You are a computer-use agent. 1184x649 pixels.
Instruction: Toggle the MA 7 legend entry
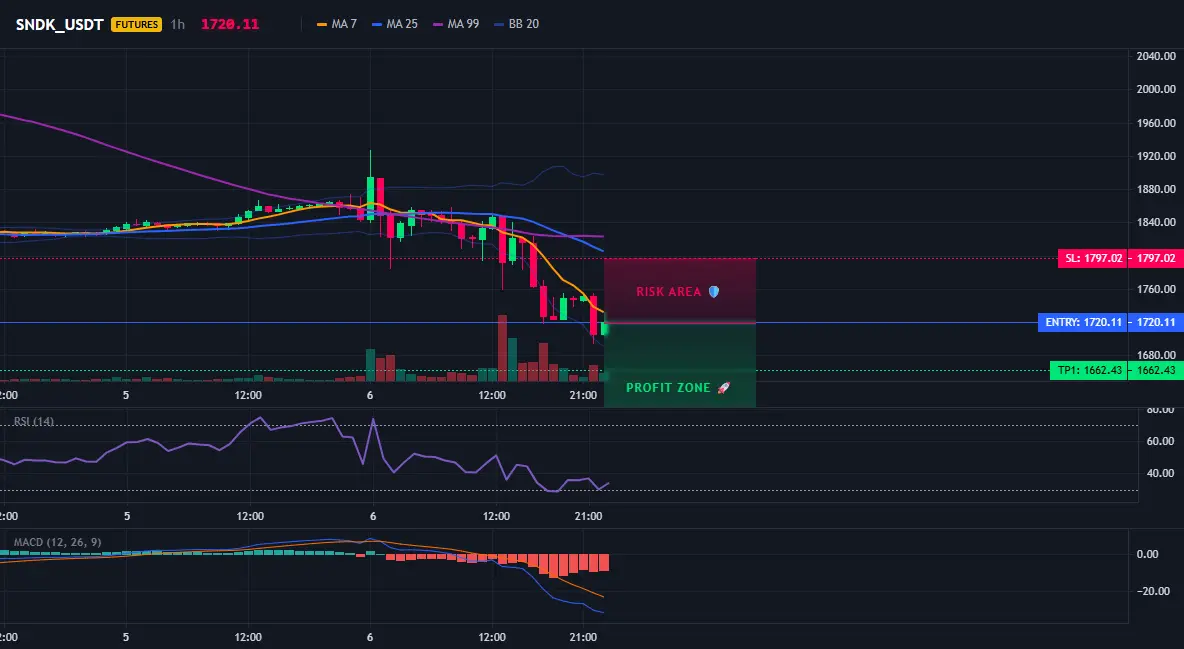pos(337,24)
